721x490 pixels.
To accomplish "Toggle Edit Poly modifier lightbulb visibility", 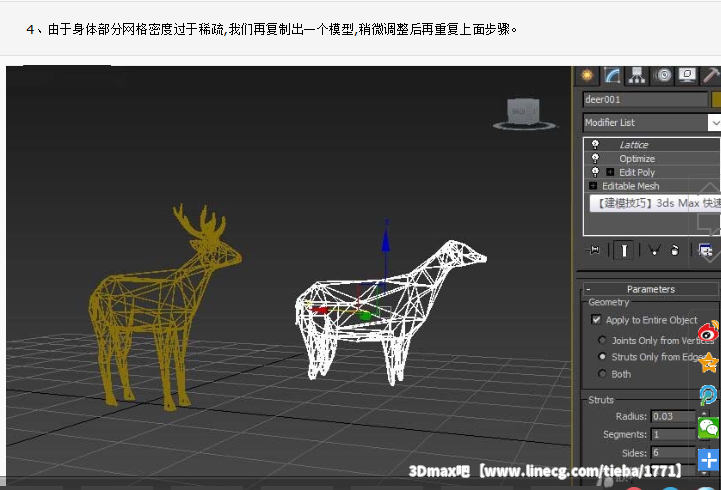I will 595,172.
